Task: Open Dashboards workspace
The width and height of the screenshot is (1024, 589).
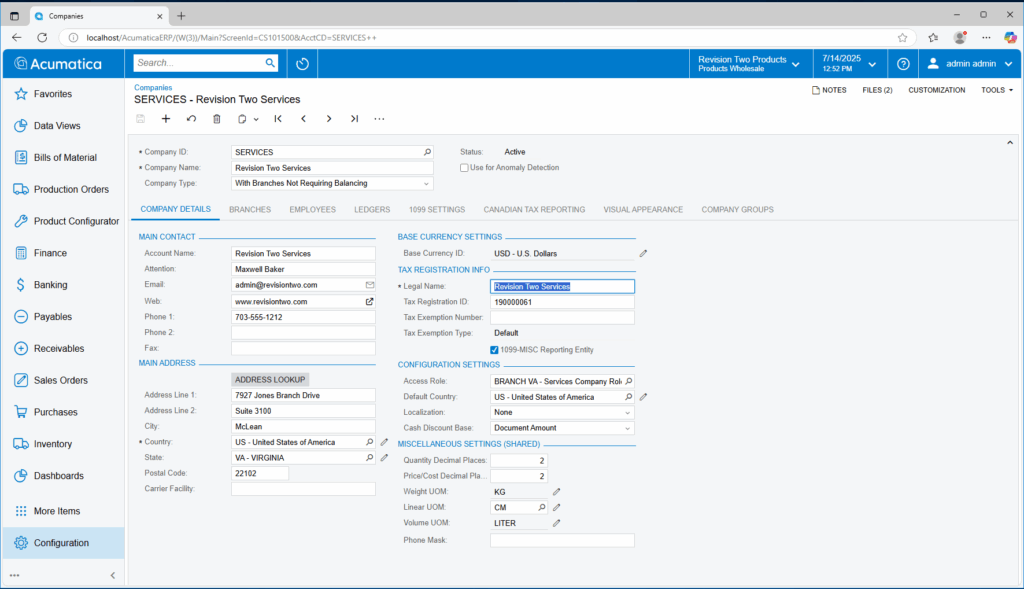Action: coord(59,476)
